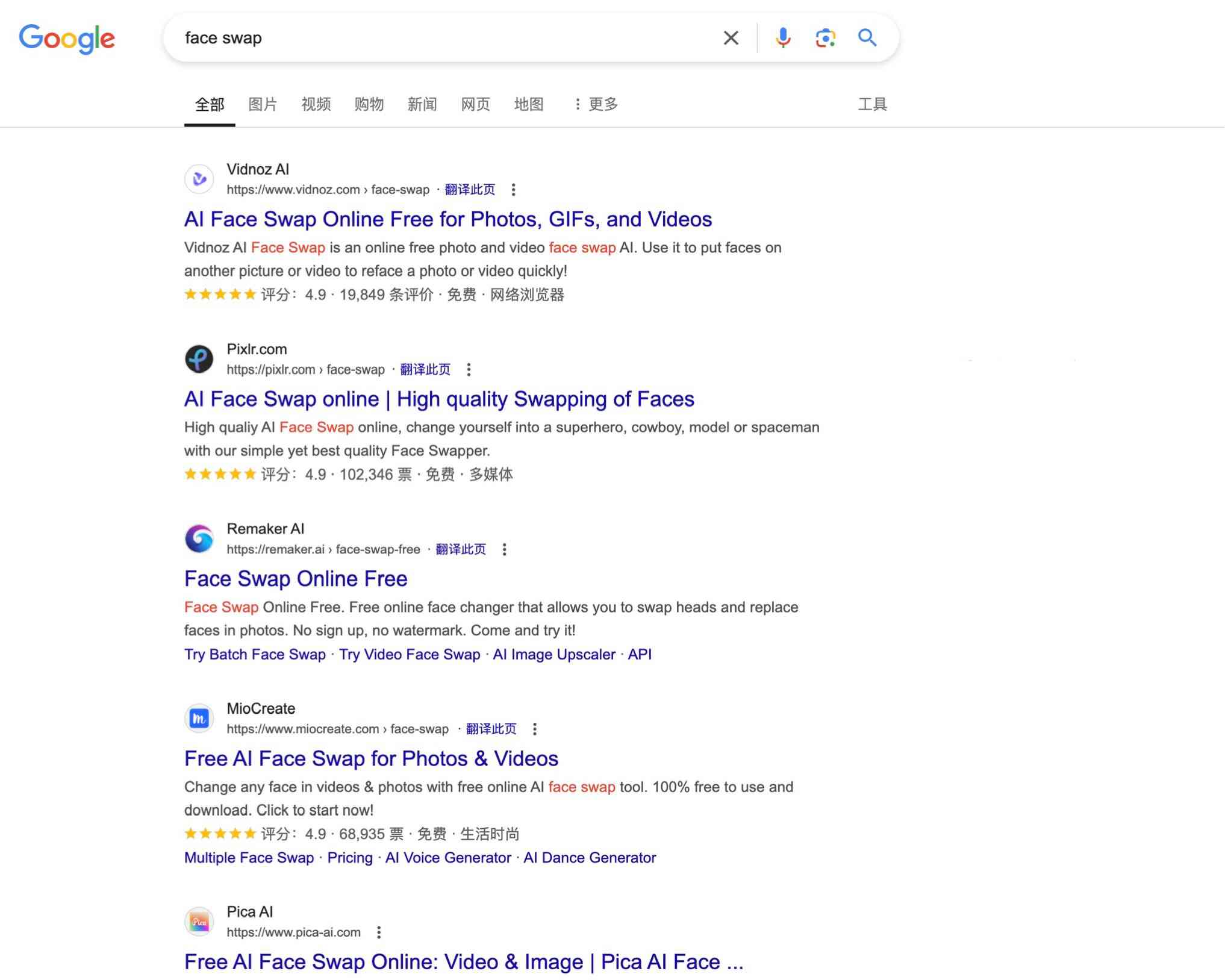Translate the Vidnoz page via 翻译此页
The width and height of the screenshot is (1225, 980).
(470, 190)
